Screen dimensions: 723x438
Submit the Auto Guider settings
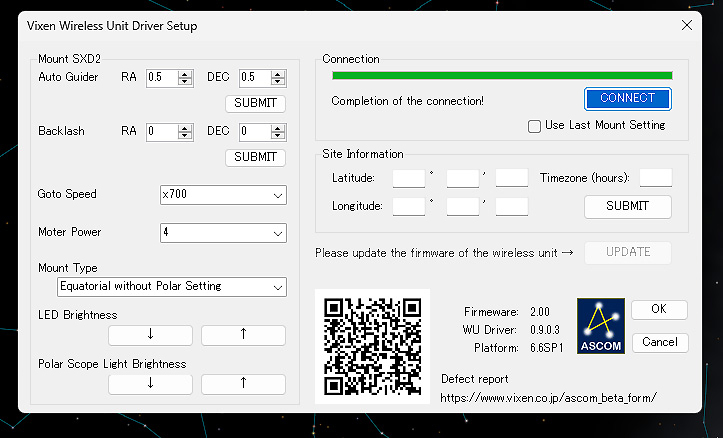(x=255, y=103)
